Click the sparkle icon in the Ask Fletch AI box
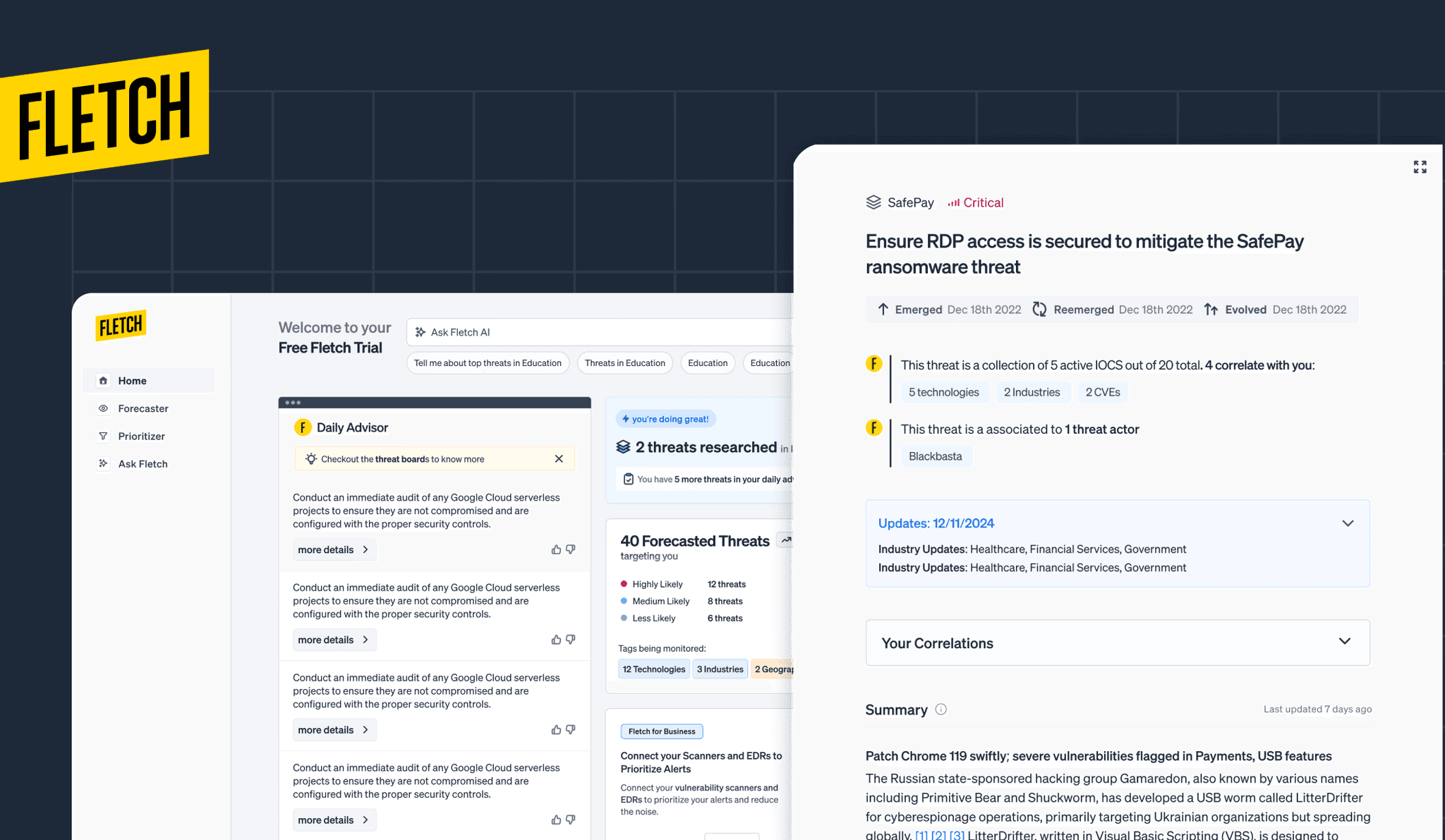This screenshot has width=1445, height=840. point(421,332)
